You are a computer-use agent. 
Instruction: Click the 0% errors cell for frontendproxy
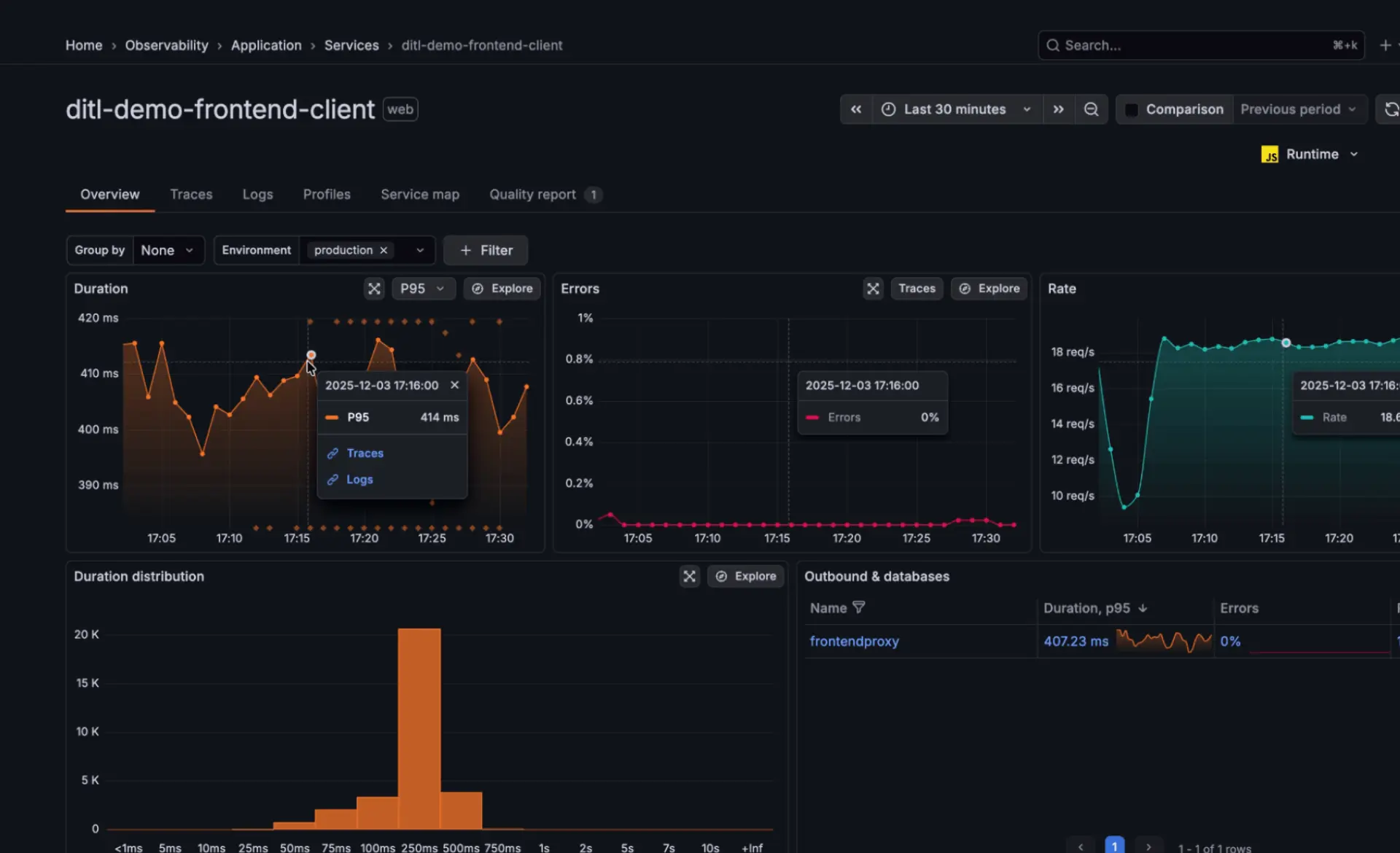click(x=1230, y=642)
